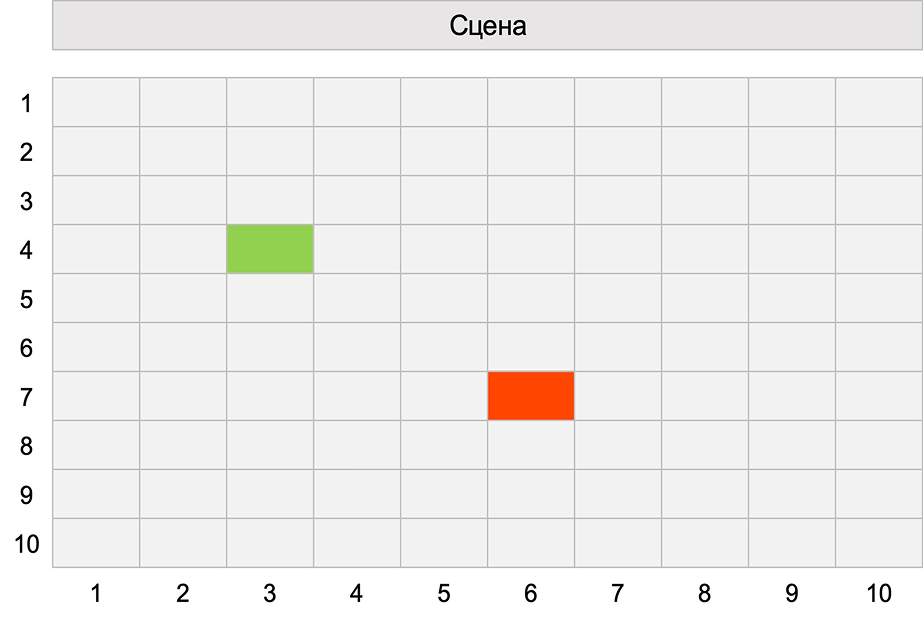Select the green seat in row 4
Image resolution: width=923 pixels, height=617 pixels.
pyautogui.click(x=270, y=249)
